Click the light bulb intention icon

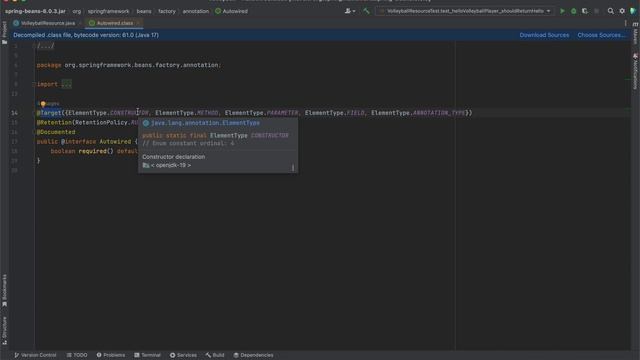43,104
